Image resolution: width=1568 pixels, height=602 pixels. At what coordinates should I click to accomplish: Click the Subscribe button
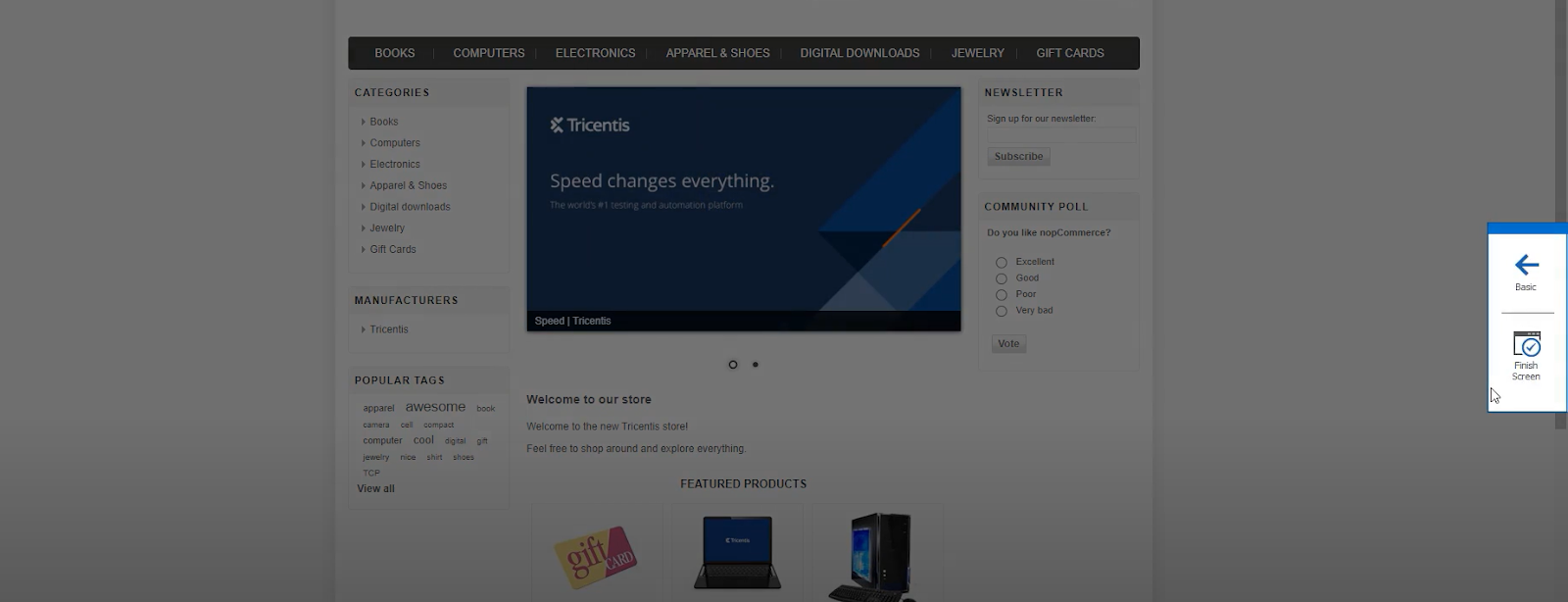pos(1018,157)
